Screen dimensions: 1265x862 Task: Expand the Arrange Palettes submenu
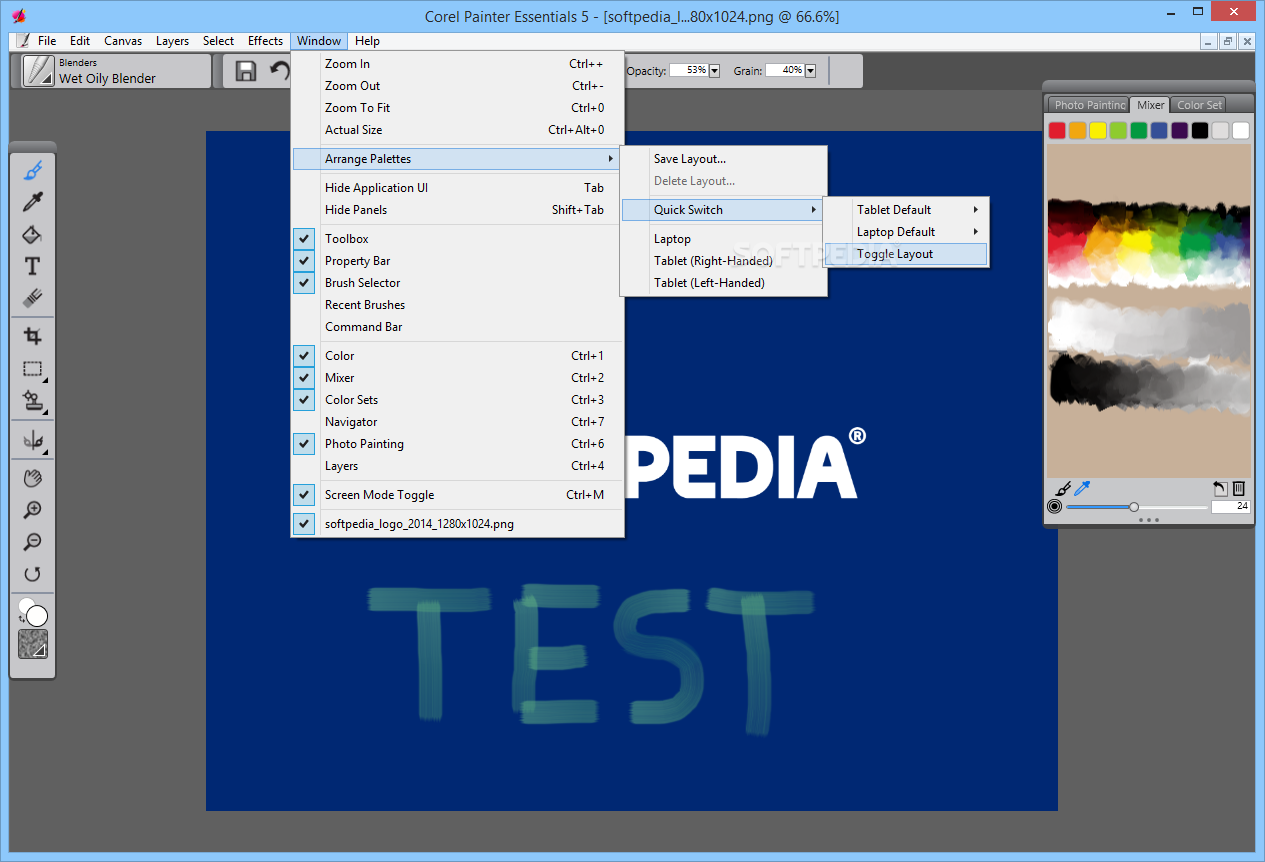457,159
